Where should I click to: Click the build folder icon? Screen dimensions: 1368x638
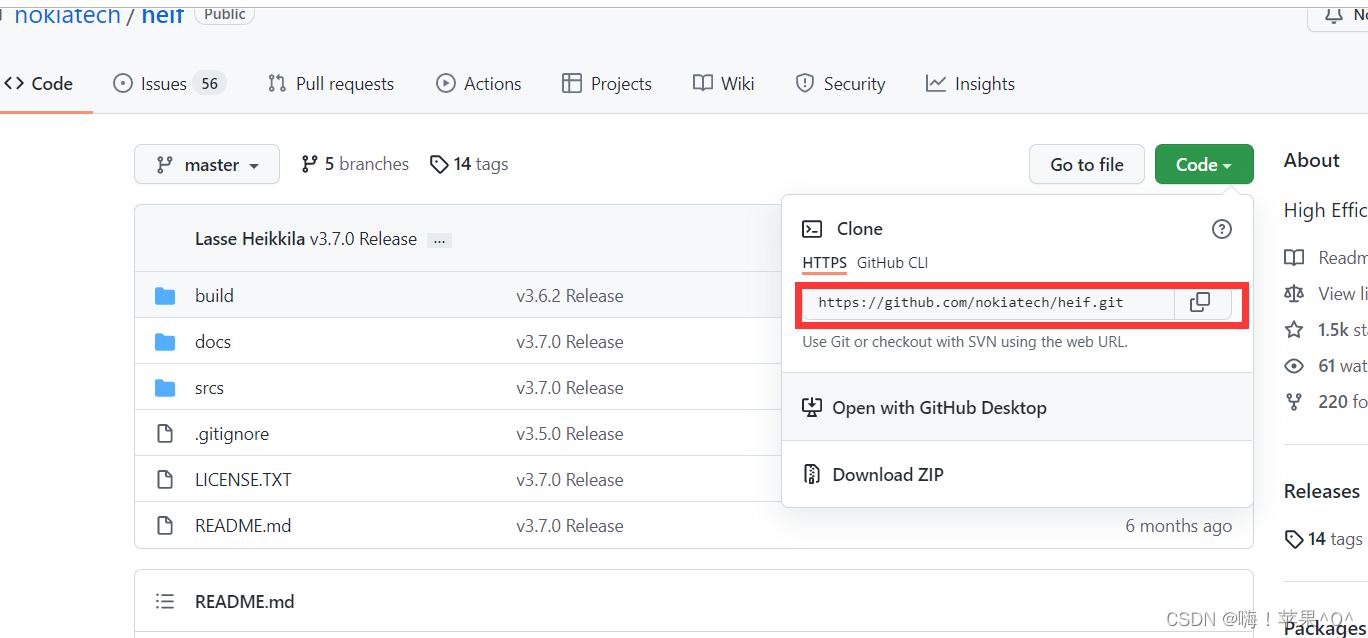(x=165, y=296)
